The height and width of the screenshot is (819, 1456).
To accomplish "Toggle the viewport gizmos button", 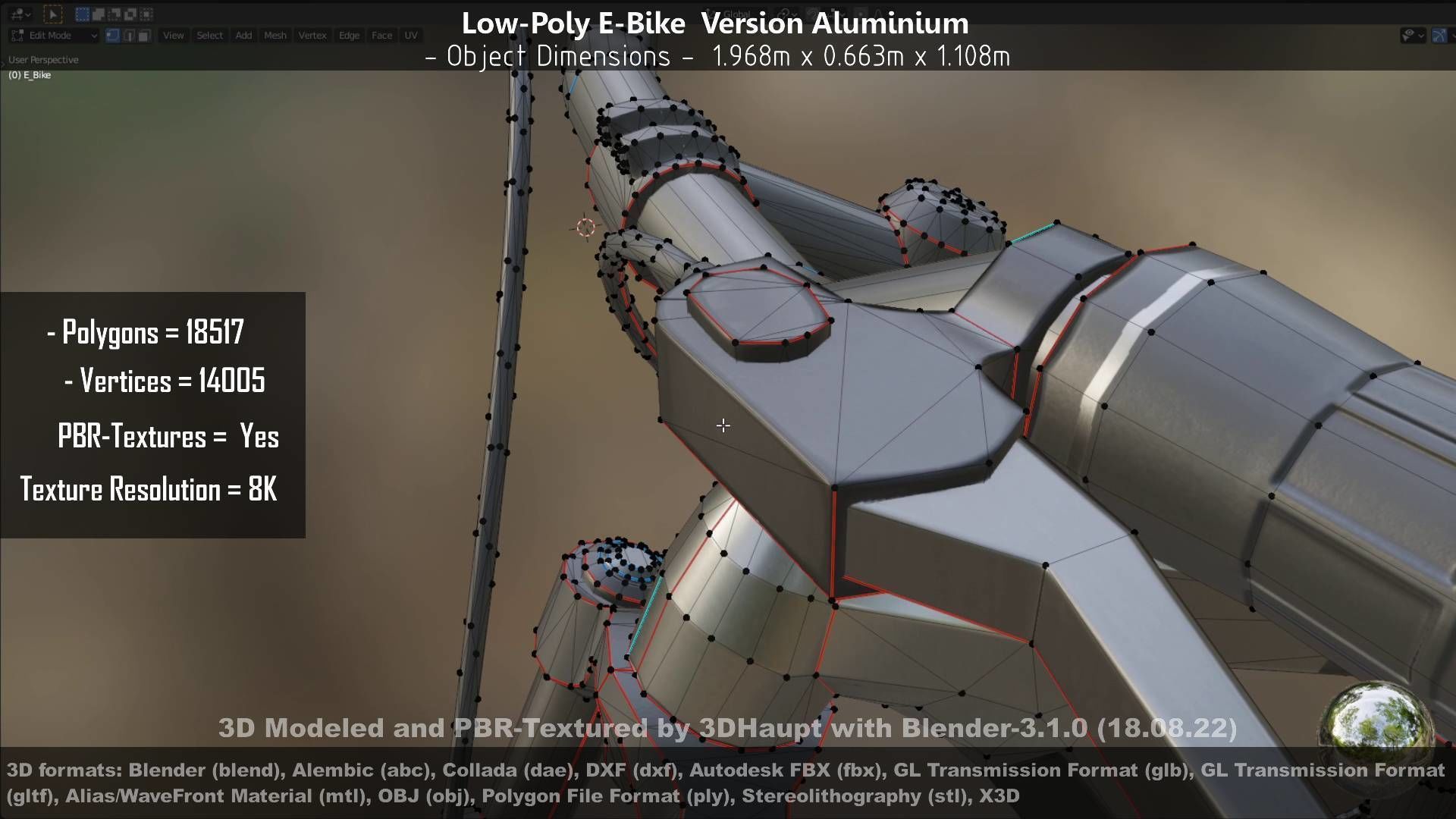I will [x=1439, y=35].
